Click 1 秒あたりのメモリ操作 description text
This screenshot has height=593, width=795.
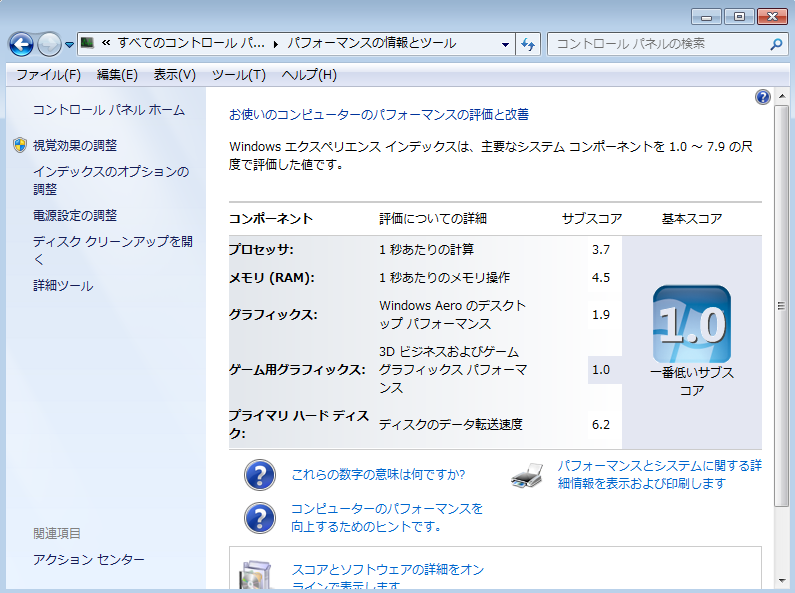click(445, 278)
